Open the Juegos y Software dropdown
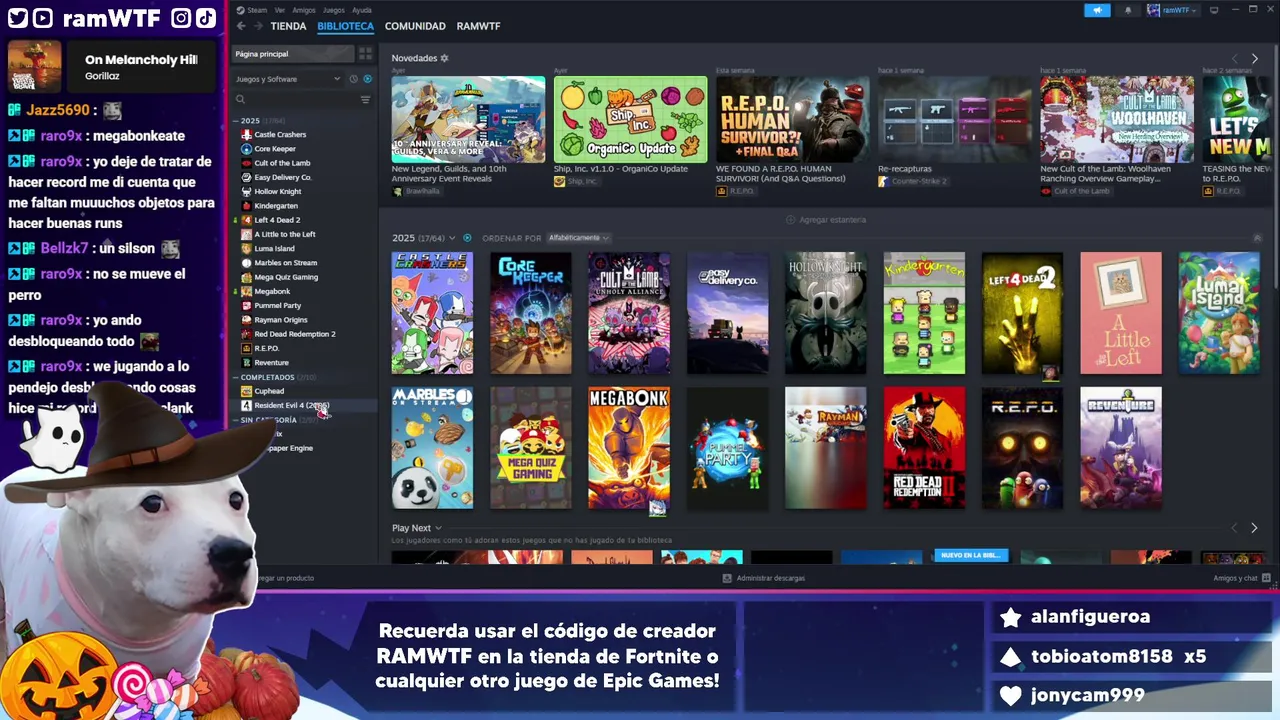Screen dimensions: 1280x720 click(x=288, y=79)
